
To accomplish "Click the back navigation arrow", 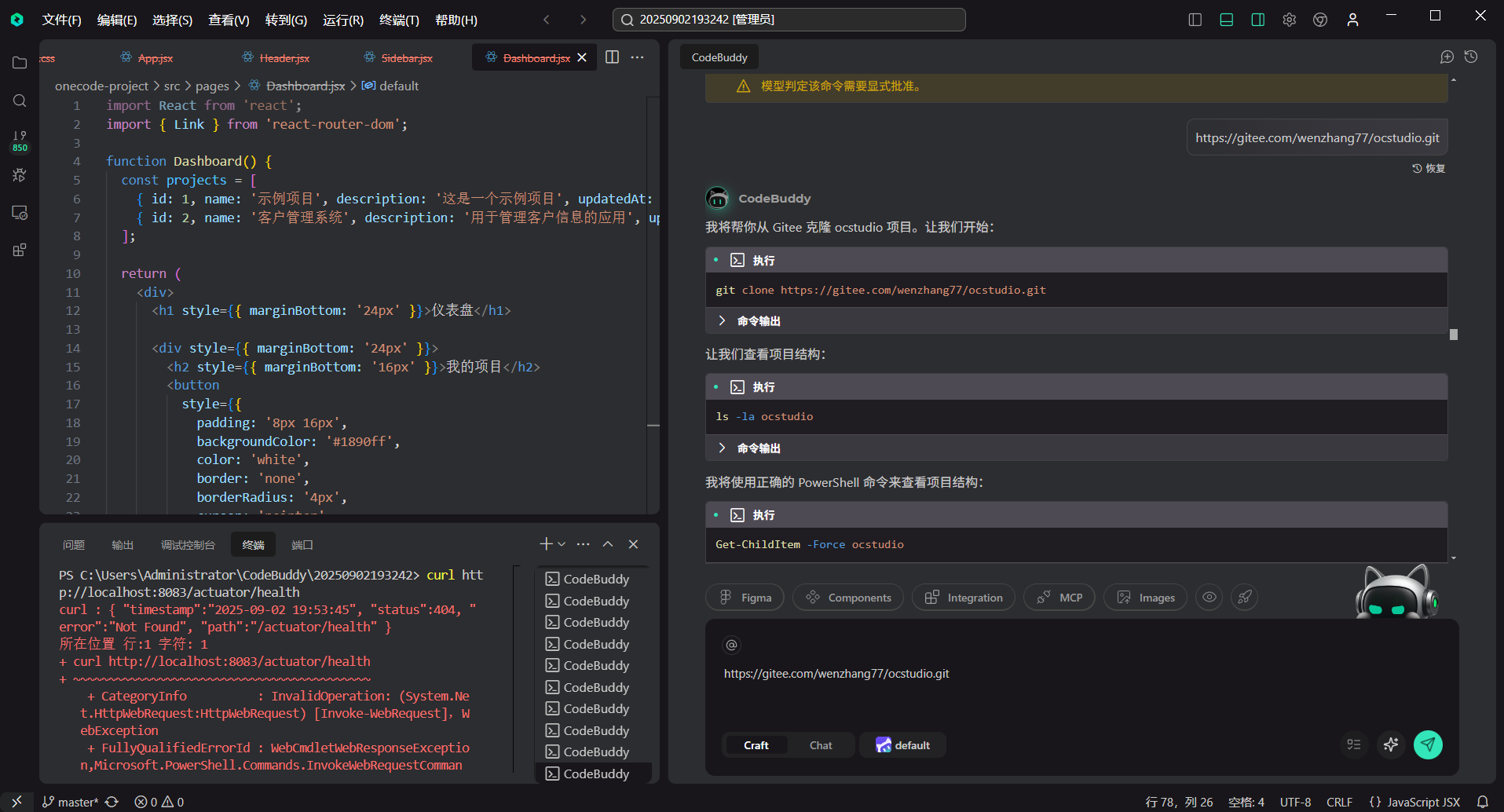I will click(x=547, y=20).
